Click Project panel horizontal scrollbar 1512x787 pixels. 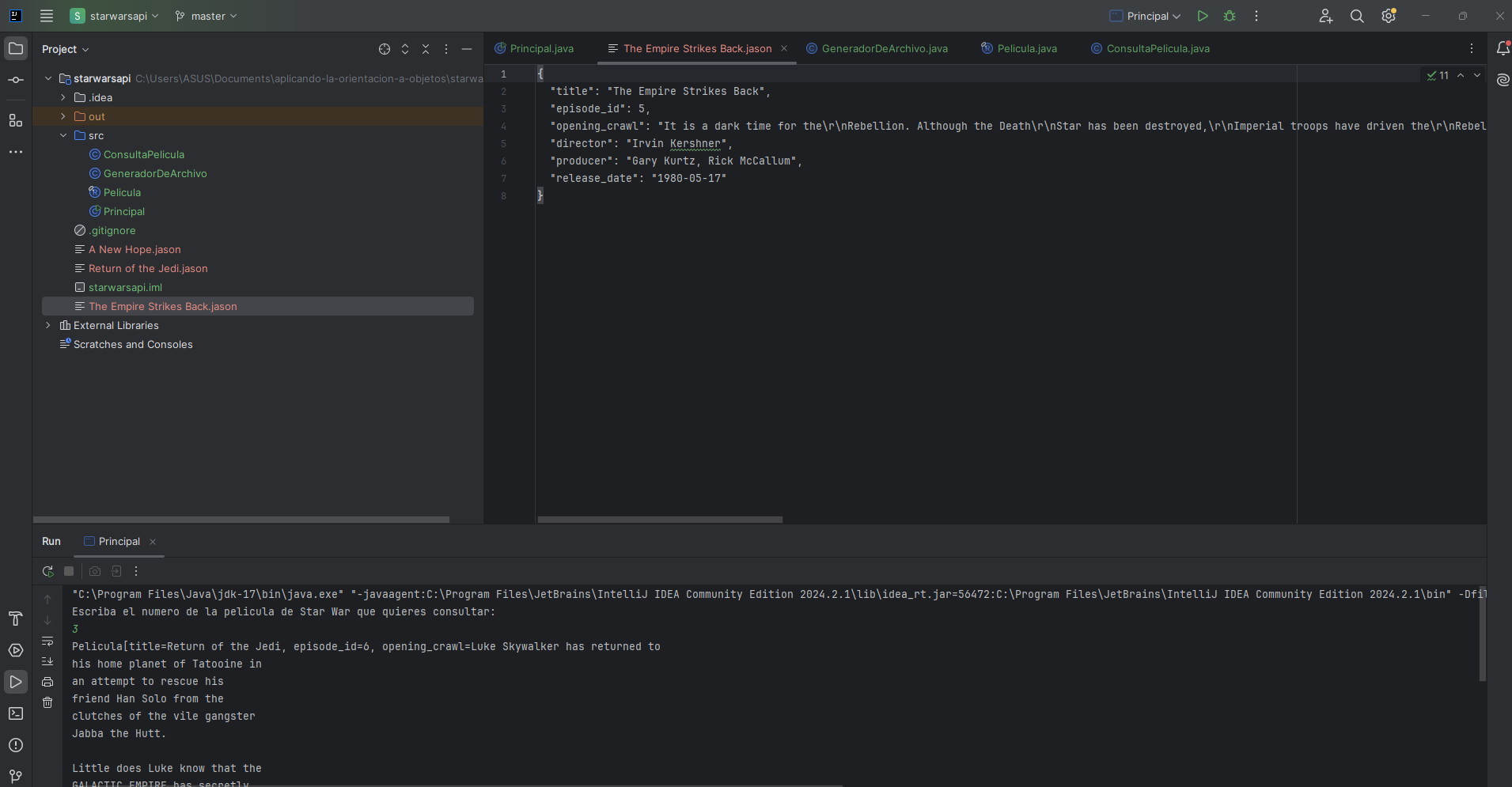[241, 520]
